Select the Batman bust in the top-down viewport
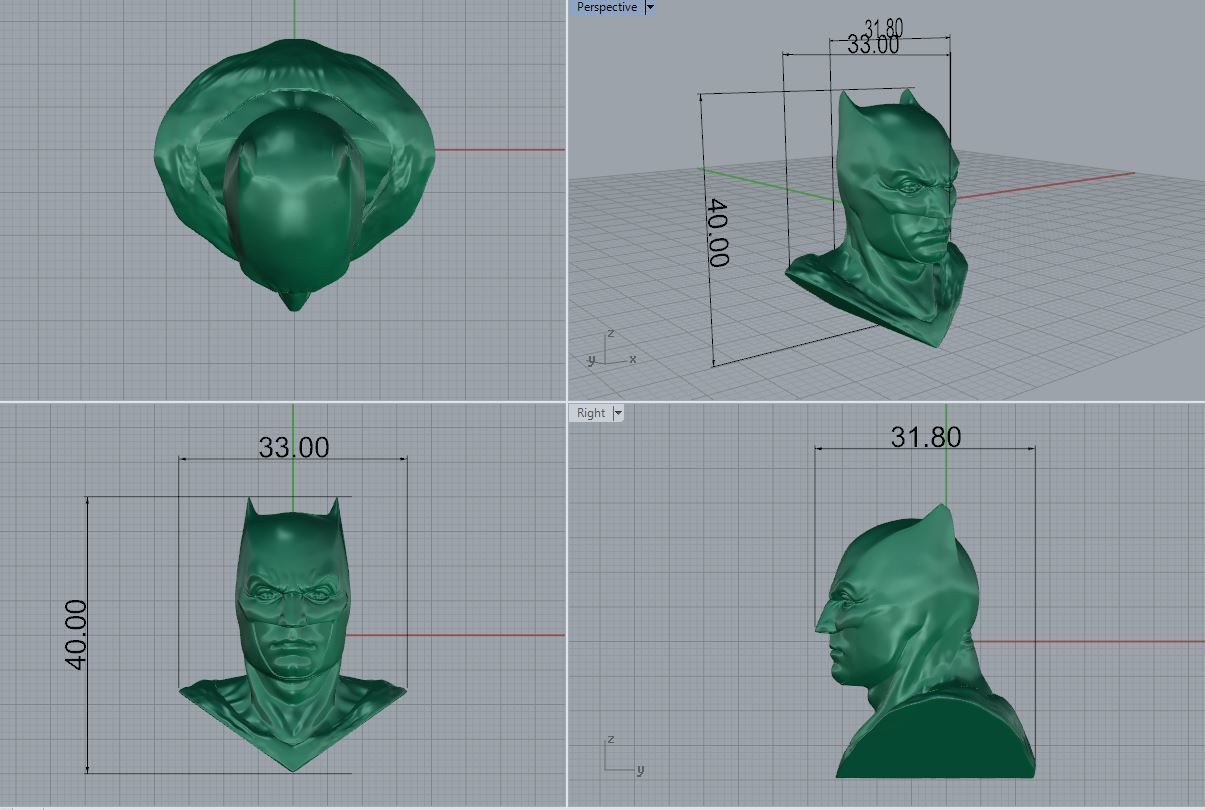This screenshot has width=1205, height=810. coord(295,175)
